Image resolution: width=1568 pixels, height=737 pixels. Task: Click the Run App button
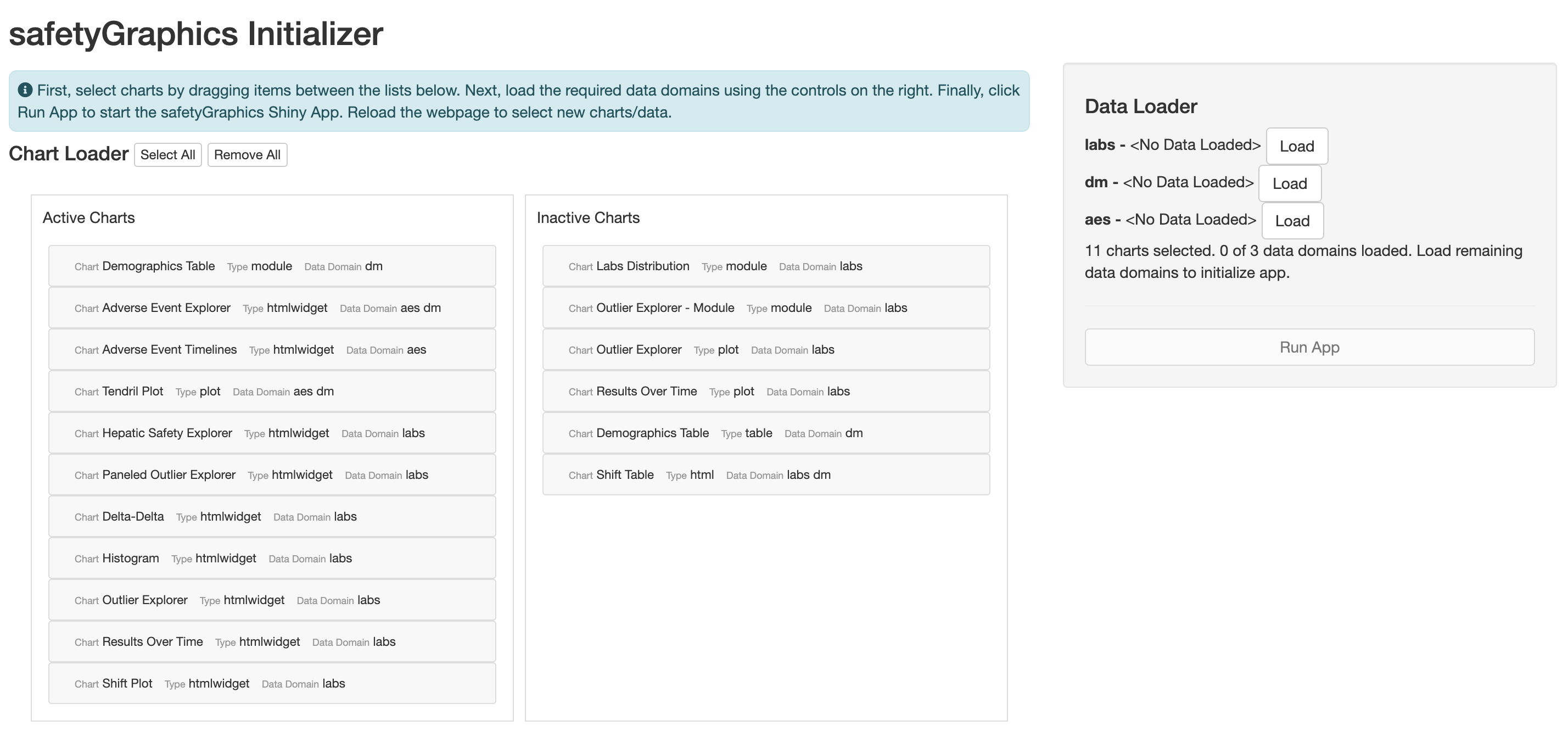tap(1309, 347)
